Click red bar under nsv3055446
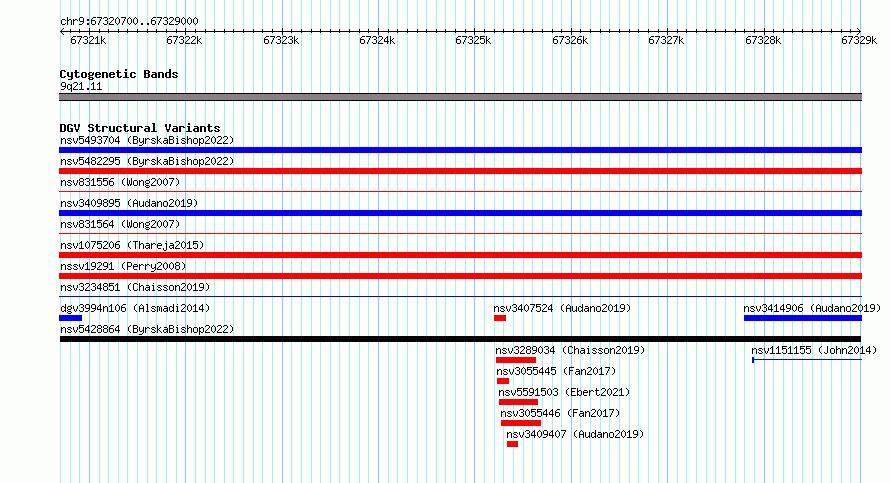The image size is (890, 483). pos(520,423)
